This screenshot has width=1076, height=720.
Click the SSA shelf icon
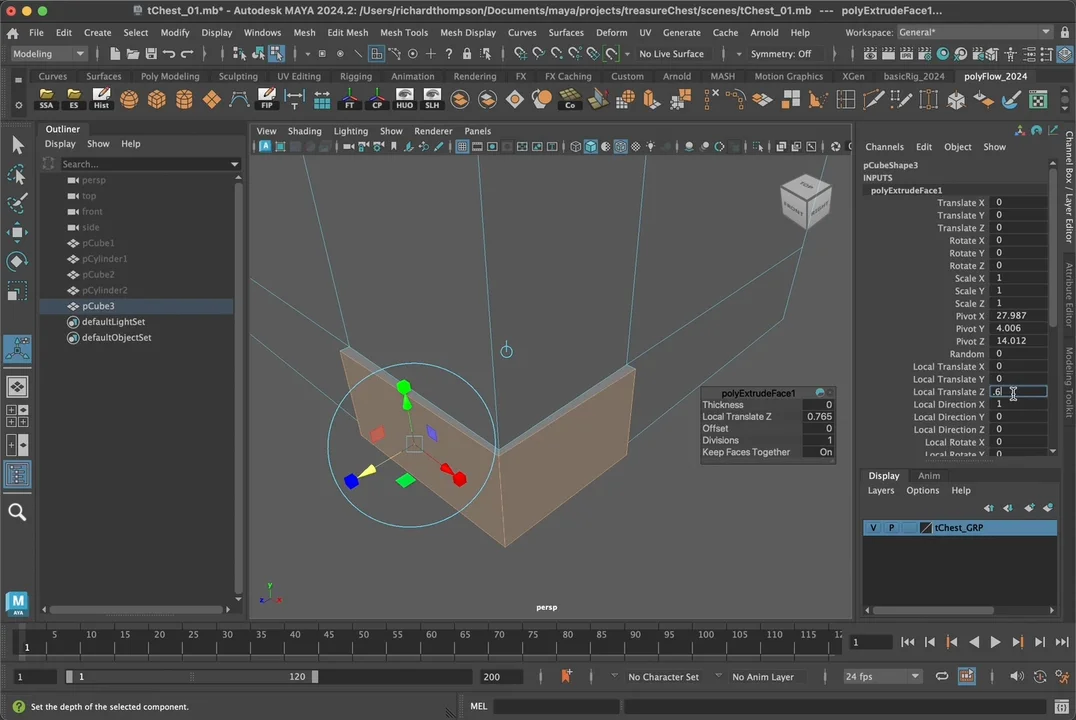[46, 99]
